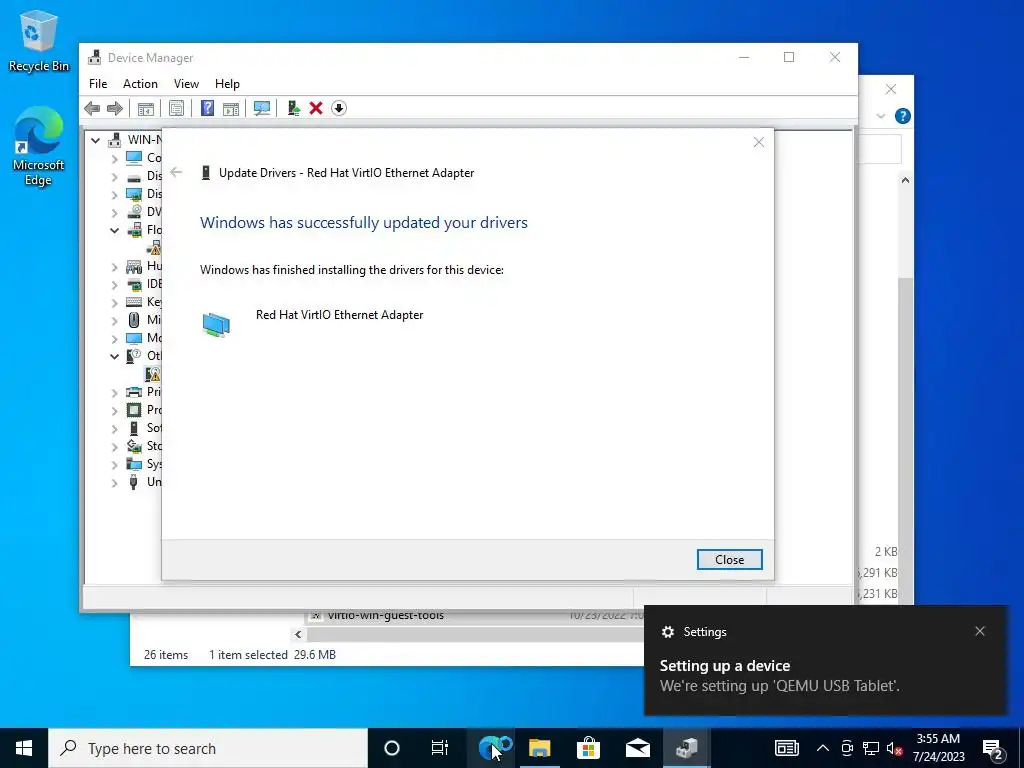Click the blue help icon in Explorer window
The height and width of the screenshot is (768, 1024).
903,116
